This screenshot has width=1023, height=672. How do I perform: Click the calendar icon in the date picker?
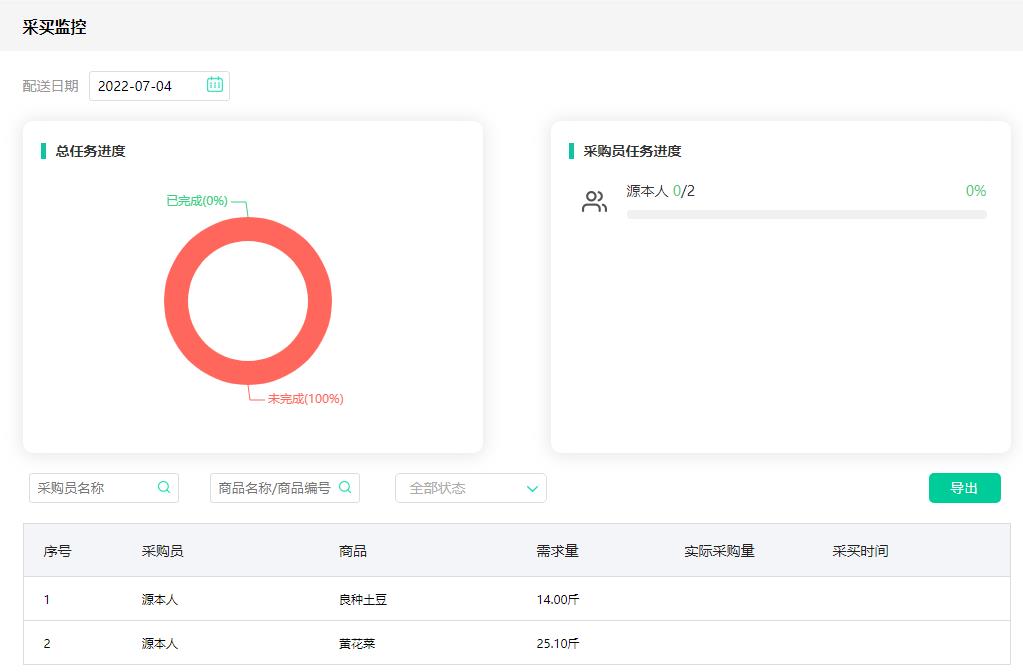[x=213, y=85]
